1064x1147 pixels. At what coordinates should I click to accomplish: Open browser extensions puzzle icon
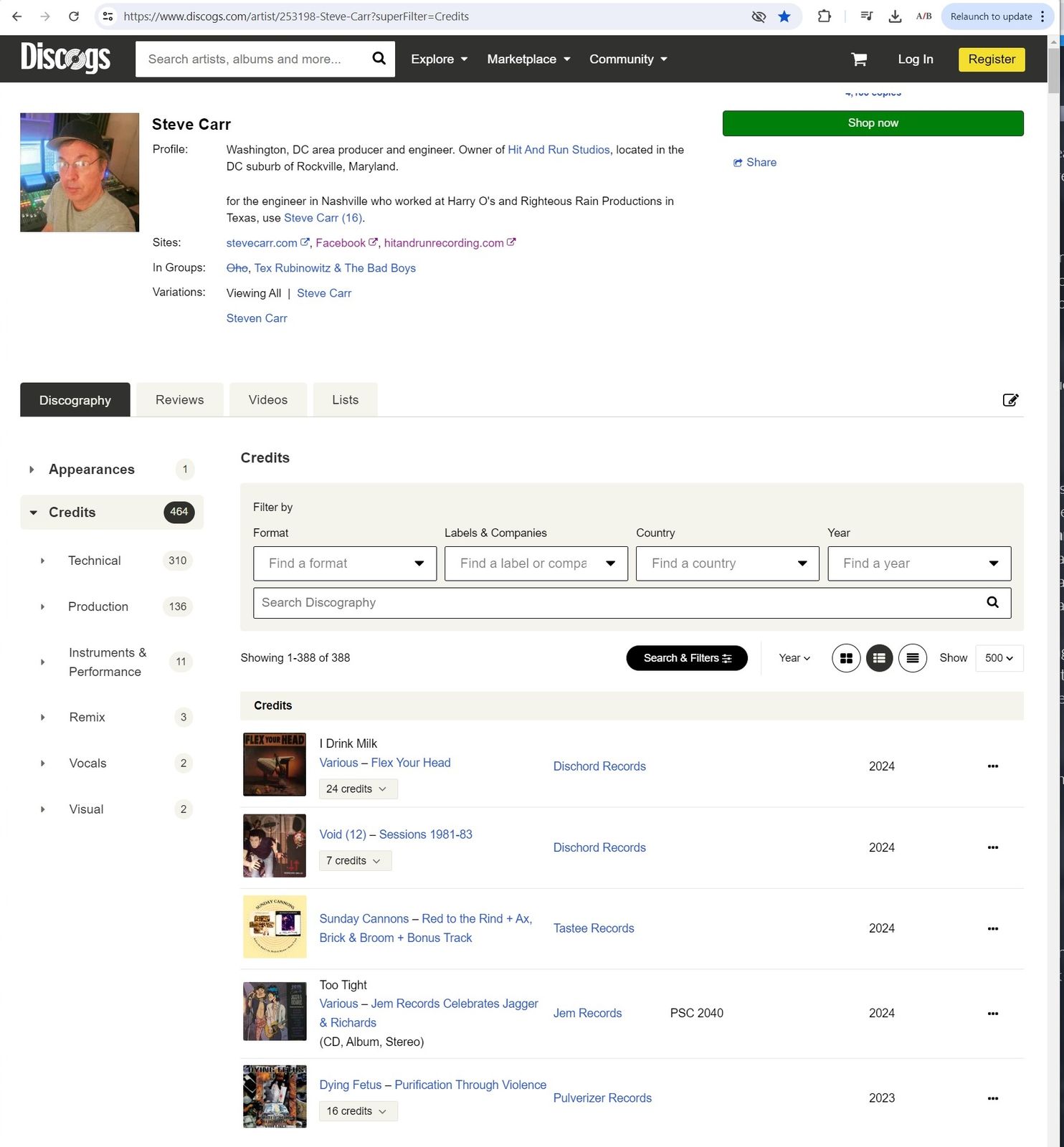[x=824, y=16]
